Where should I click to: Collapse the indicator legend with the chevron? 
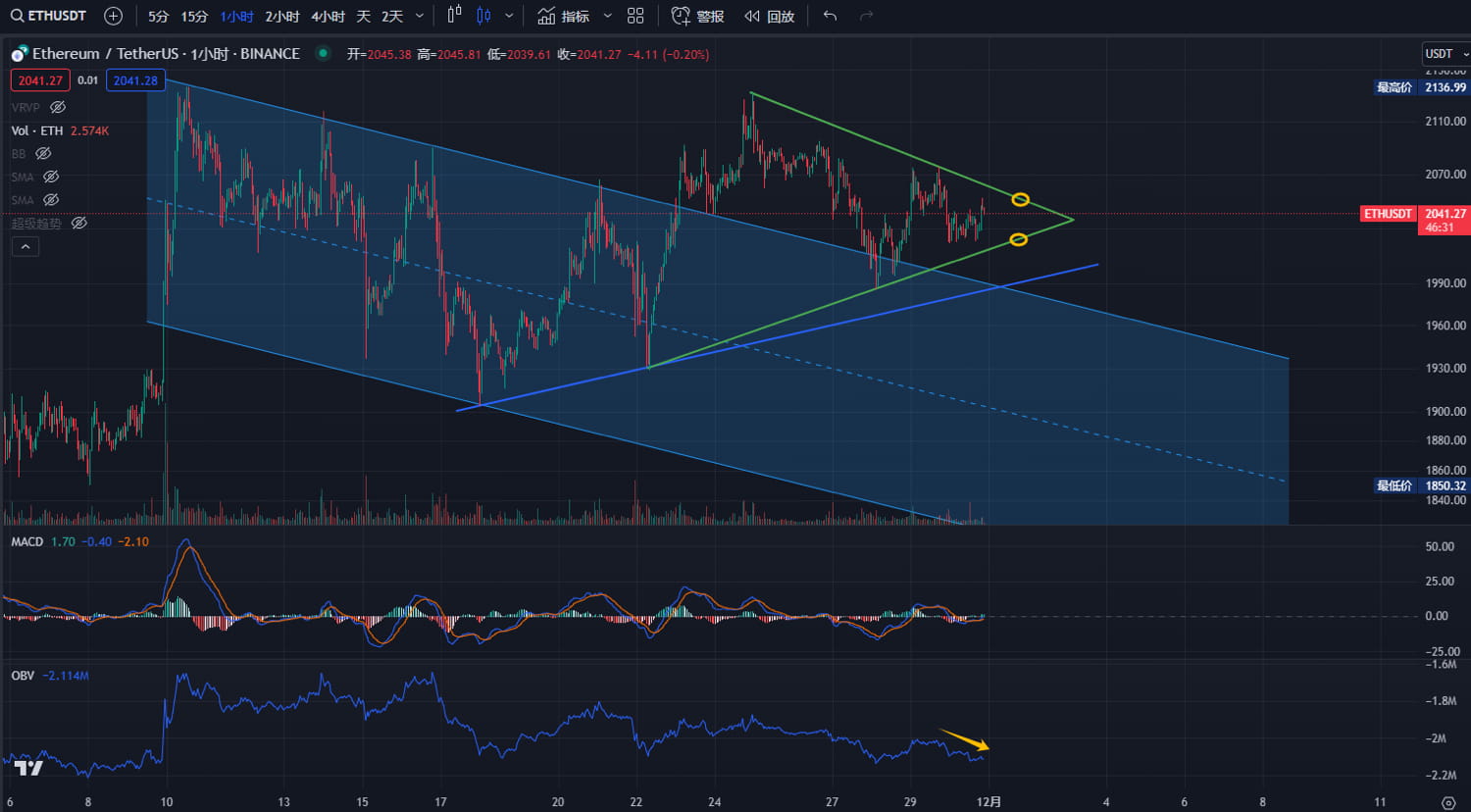tap(25, 247)
